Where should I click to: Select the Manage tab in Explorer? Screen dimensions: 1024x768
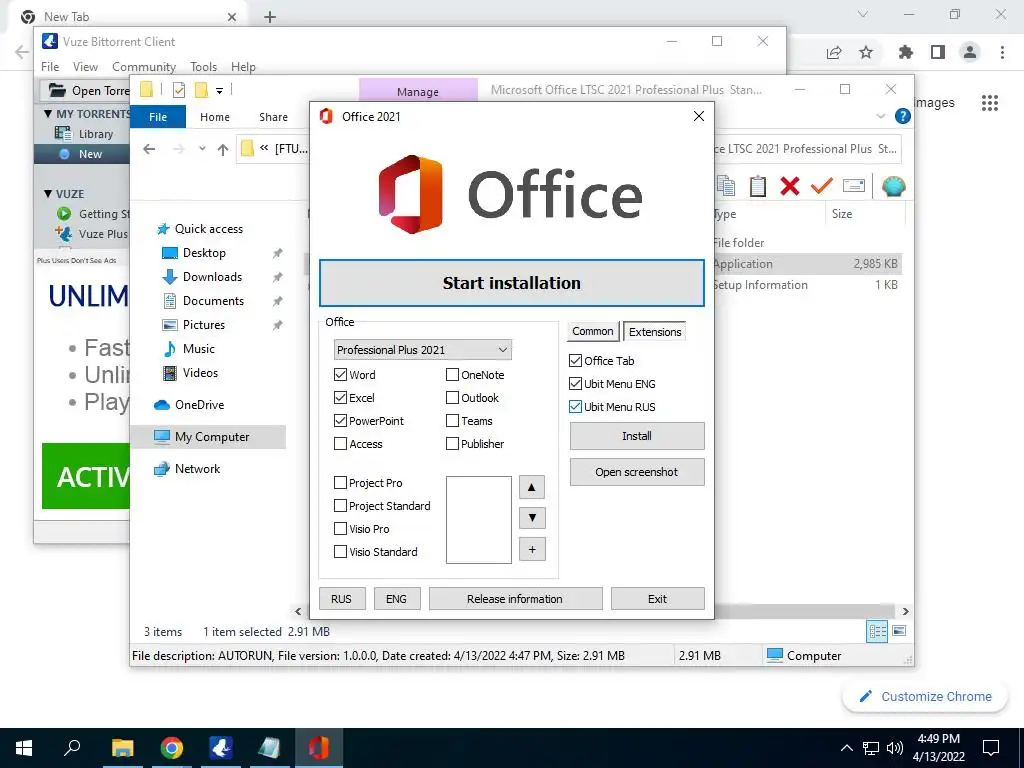coord(418,91)
